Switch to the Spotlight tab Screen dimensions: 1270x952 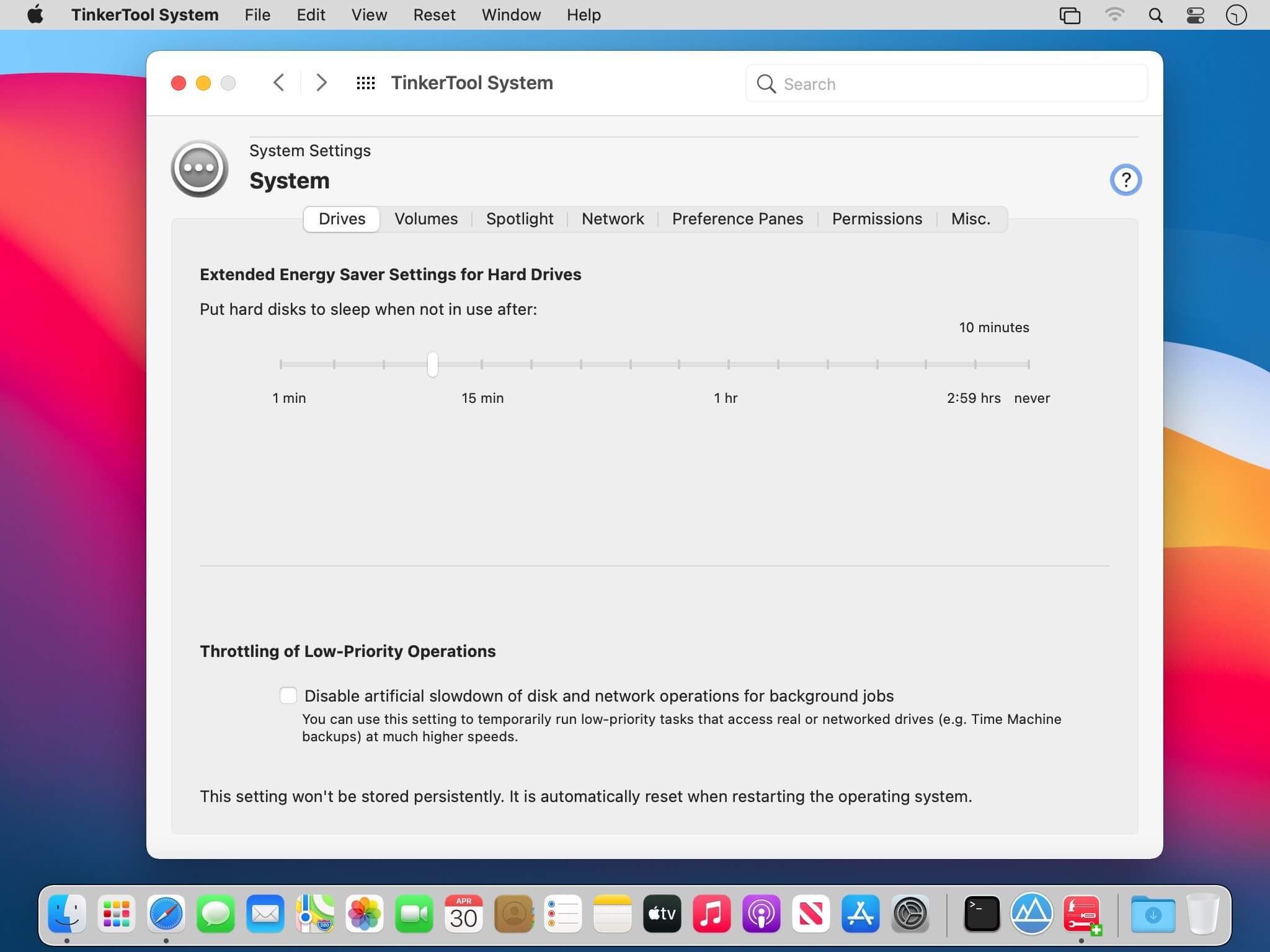pyautogui.click(x=520, y=219)
